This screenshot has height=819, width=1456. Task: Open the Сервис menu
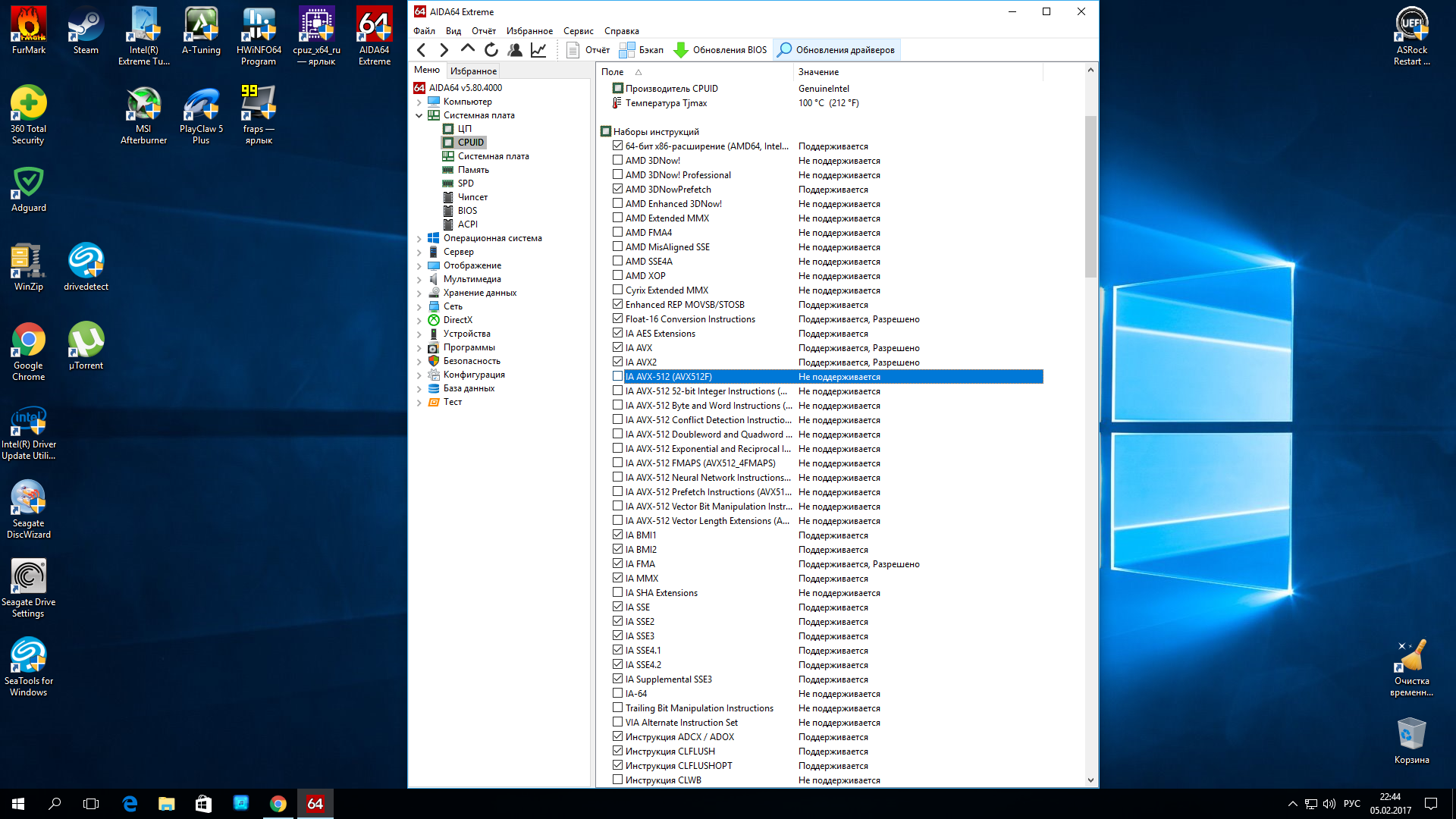[578, 31]
